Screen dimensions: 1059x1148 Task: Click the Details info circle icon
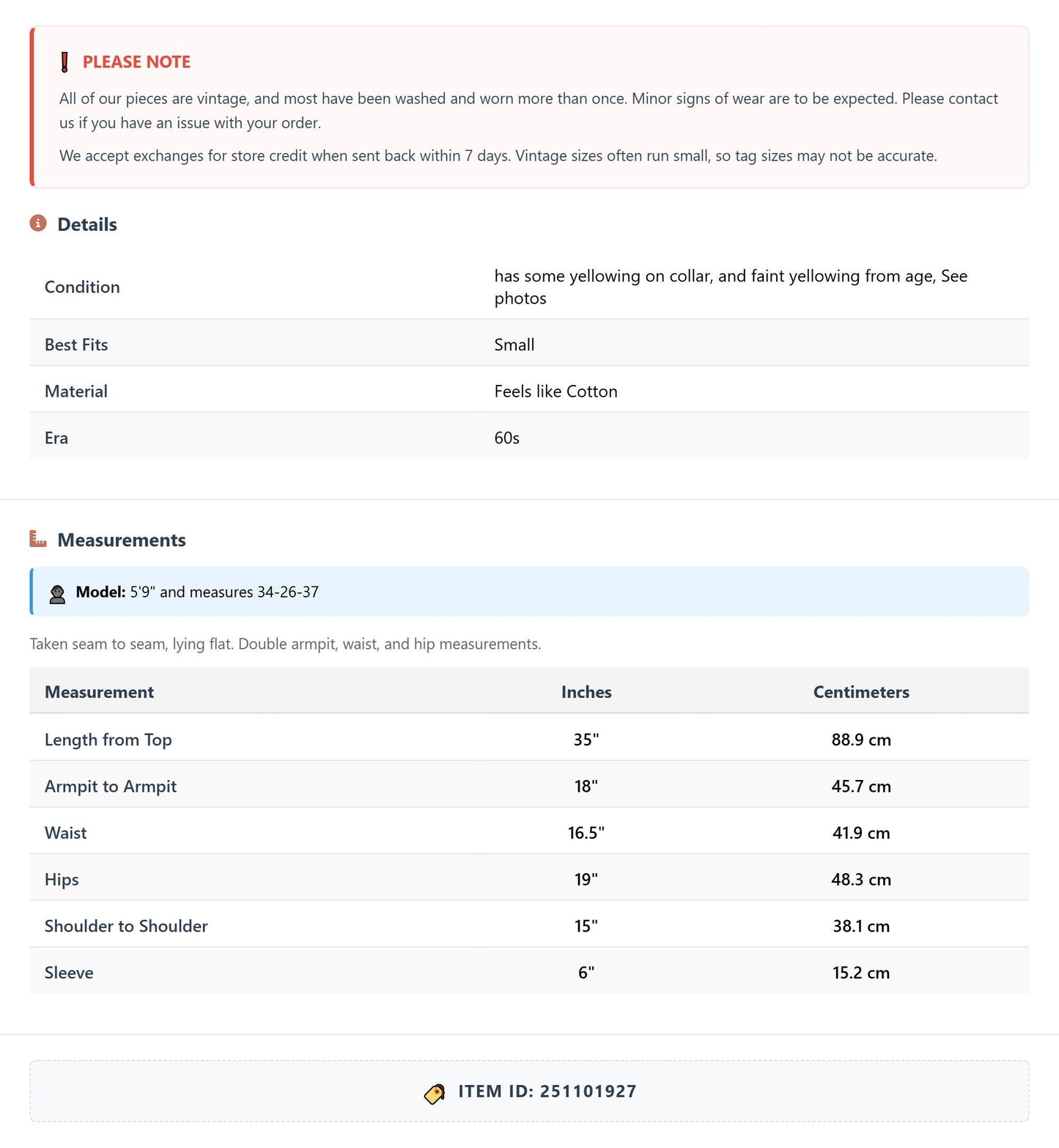[38, 223]
